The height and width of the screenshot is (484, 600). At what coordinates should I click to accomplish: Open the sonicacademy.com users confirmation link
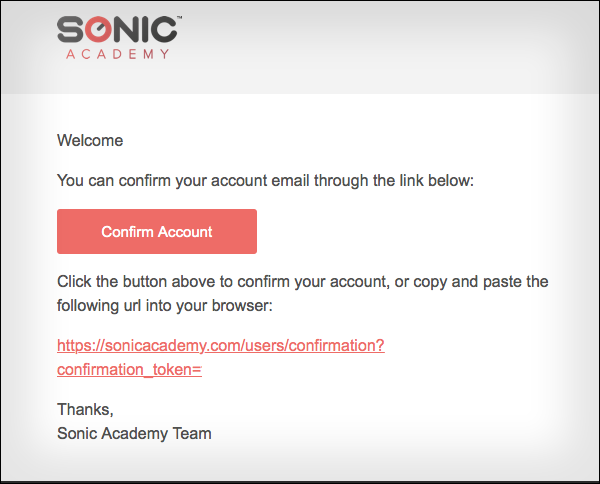coord(221,345)
